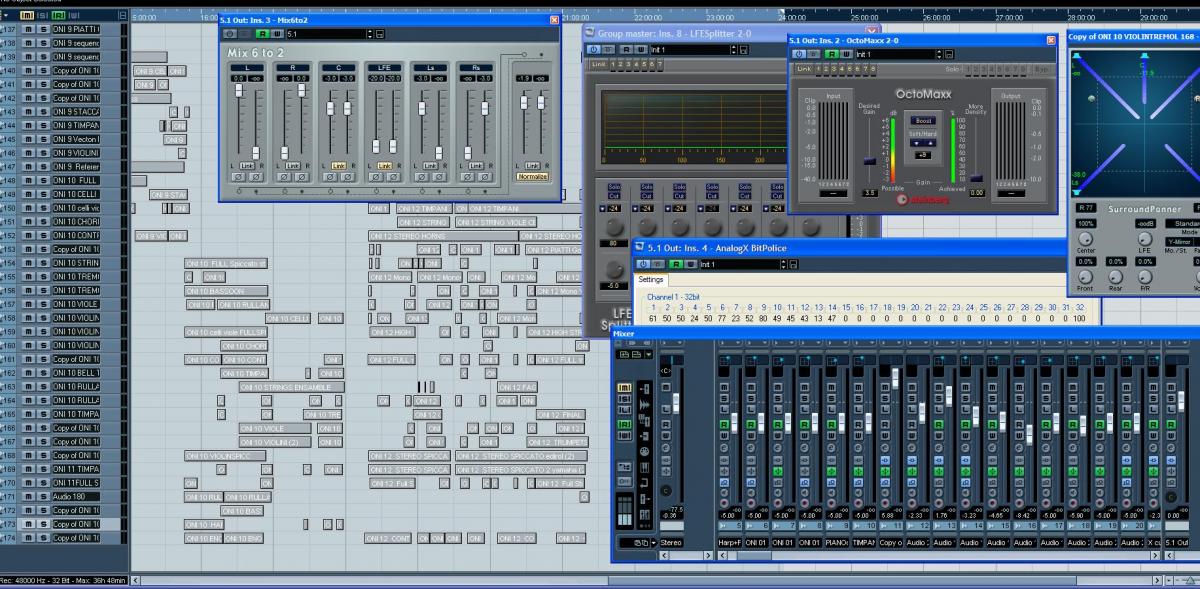Select ONI 10 STRINGS ENSAMBLE clip

[x=292, y=386]
